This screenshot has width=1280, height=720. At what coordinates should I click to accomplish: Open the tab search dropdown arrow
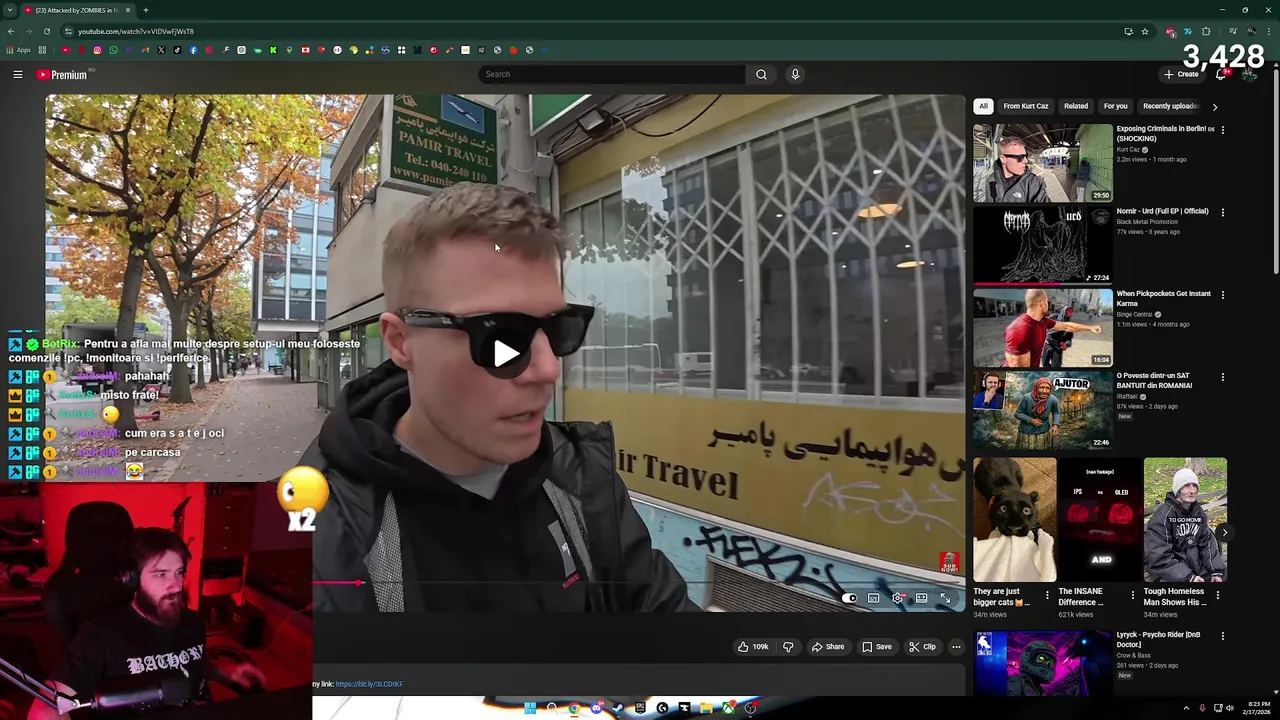tap(9, 10)
